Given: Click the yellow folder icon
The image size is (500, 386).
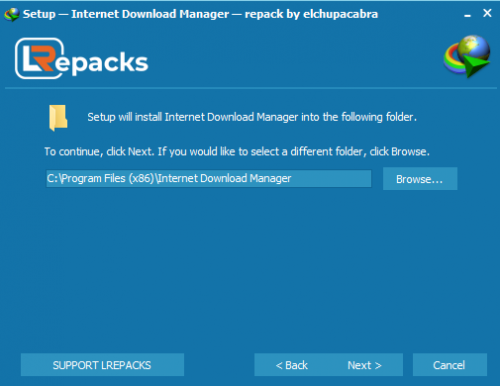Looking at the screenshot, I should tap(58, 118).
